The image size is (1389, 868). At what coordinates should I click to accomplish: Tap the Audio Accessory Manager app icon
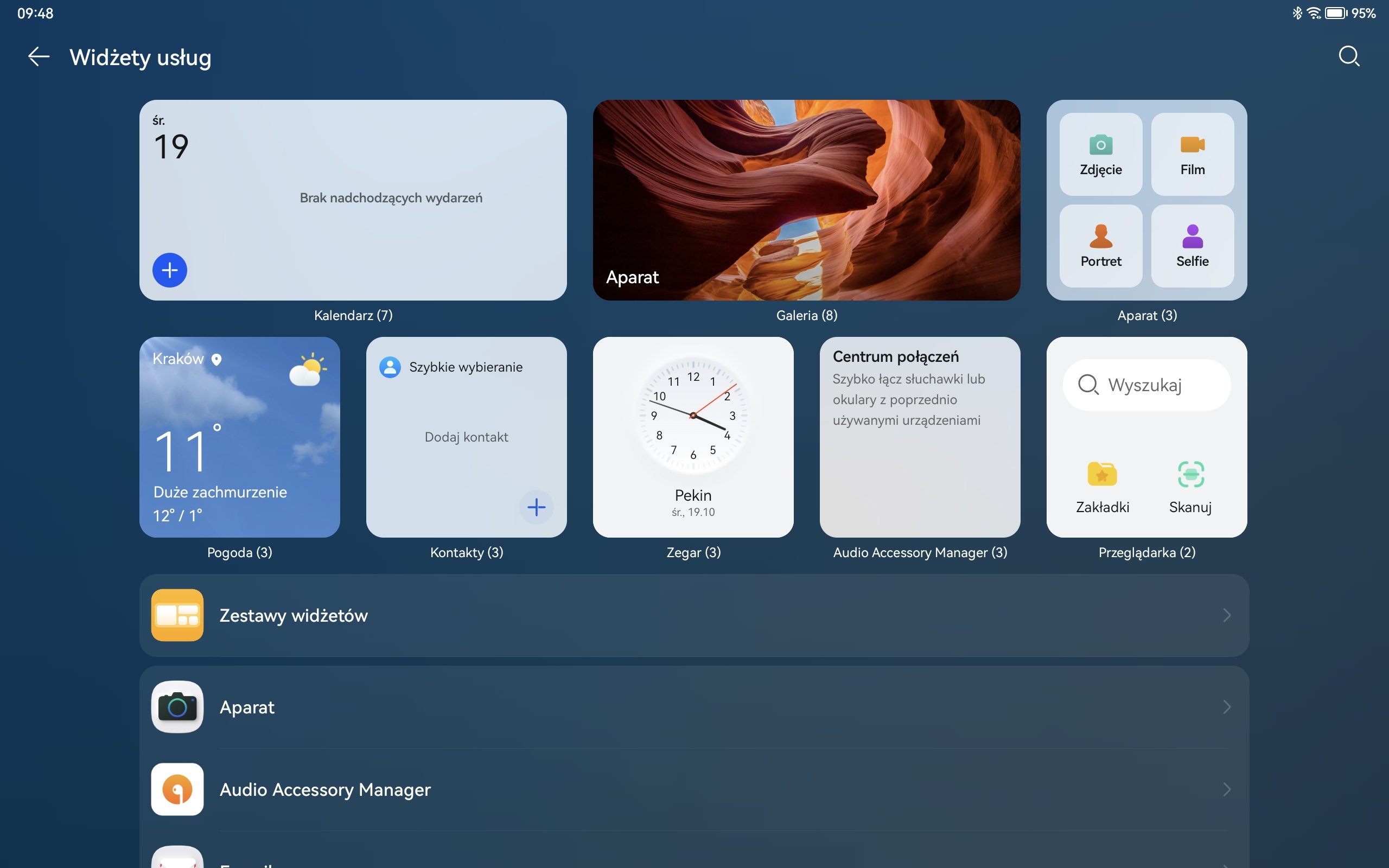[x=177, y=789]
